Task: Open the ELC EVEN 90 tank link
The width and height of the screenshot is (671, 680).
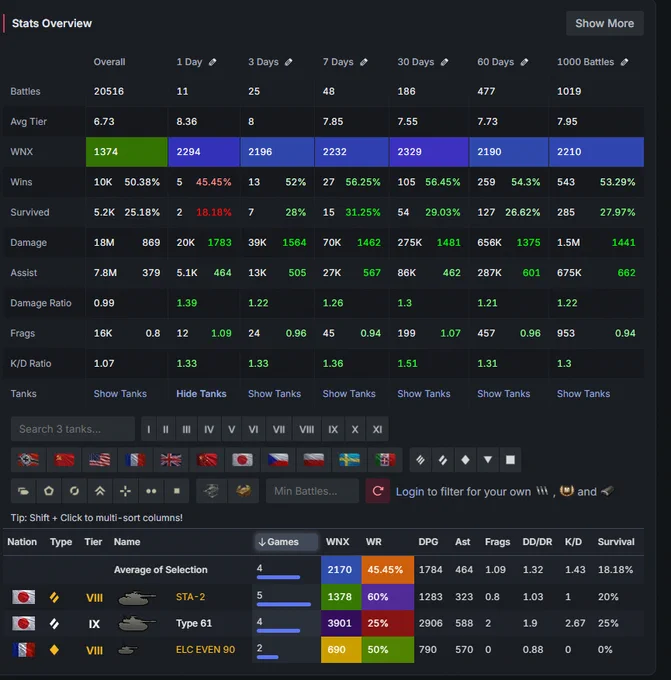Action: pyautogui.click(x=205, y=650)
